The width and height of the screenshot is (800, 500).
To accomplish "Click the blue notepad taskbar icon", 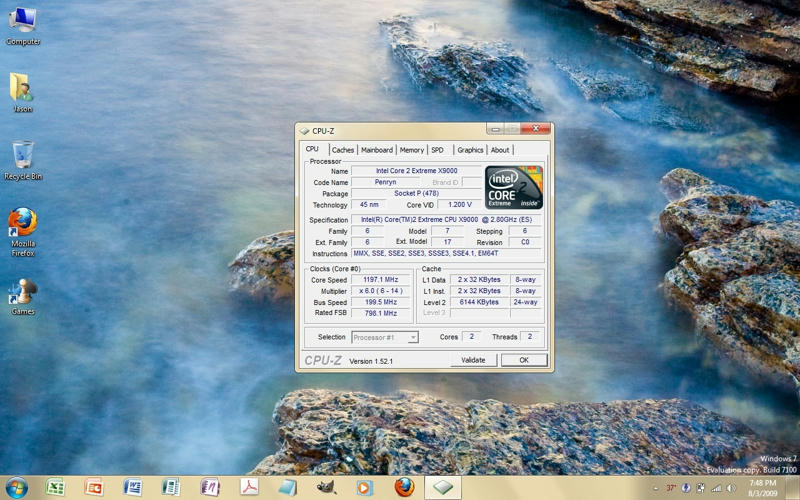I will (287, 487).
